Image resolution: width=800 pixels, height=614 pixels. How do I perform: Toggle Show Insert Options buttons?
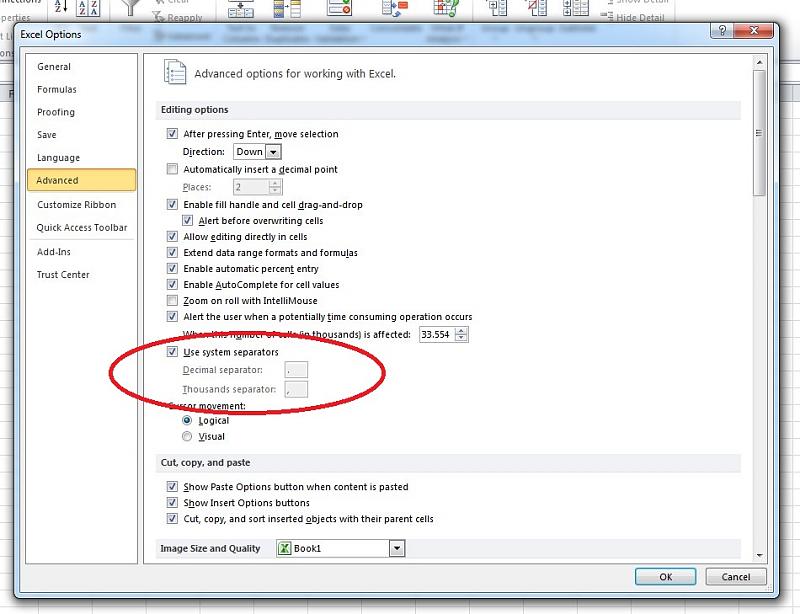point(172,503)
